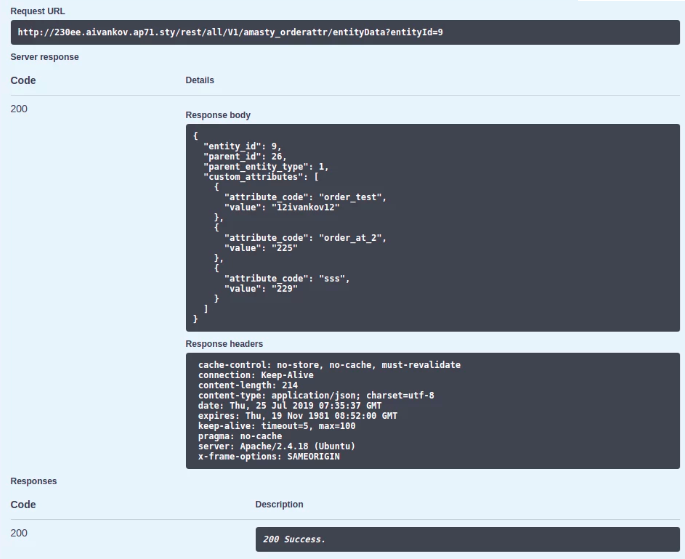
Task: Click the cache-control header line
Action: click(x=329, y=365)
